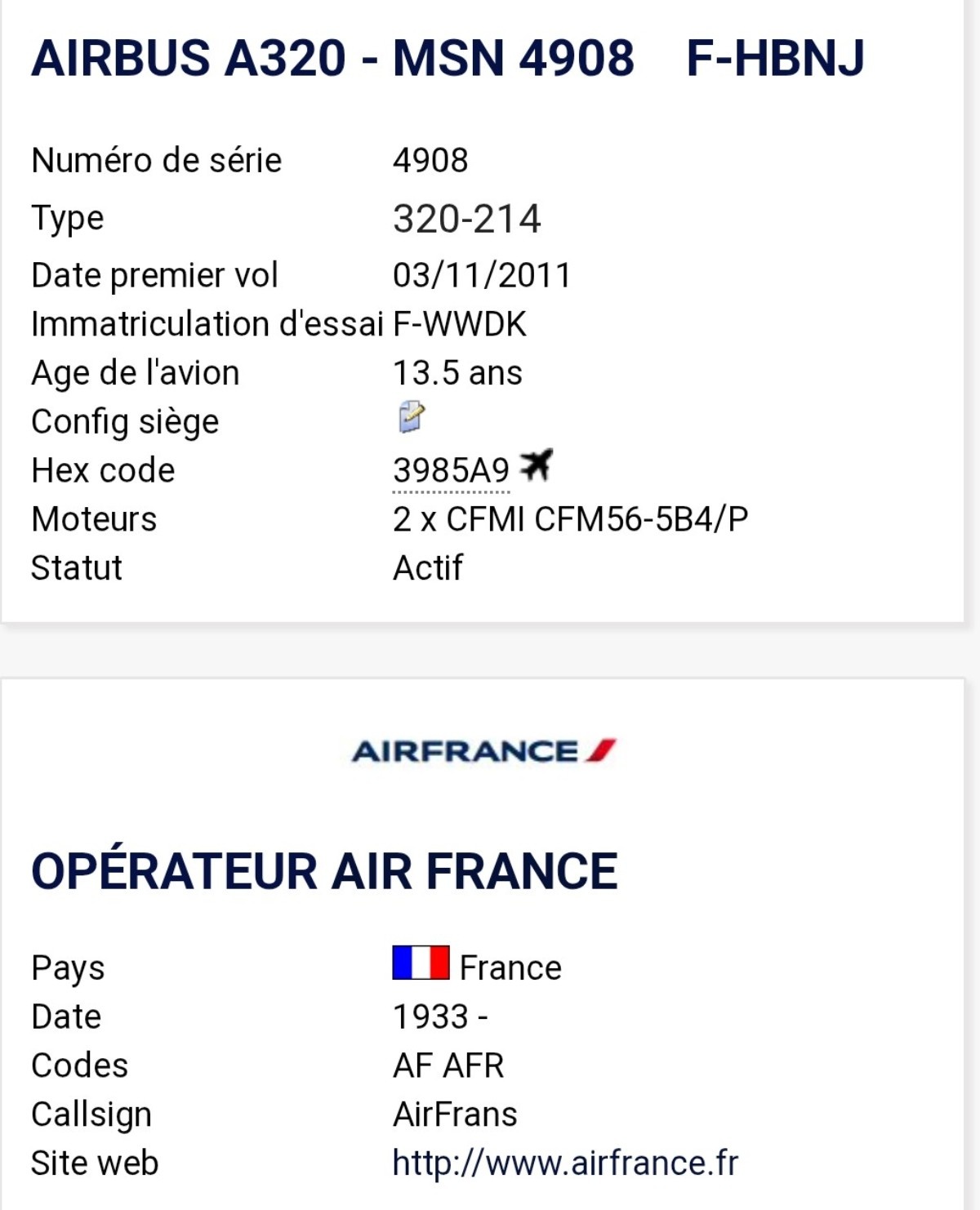Click the 320-214 type value

pyautogui.click(x=466, y=219)
